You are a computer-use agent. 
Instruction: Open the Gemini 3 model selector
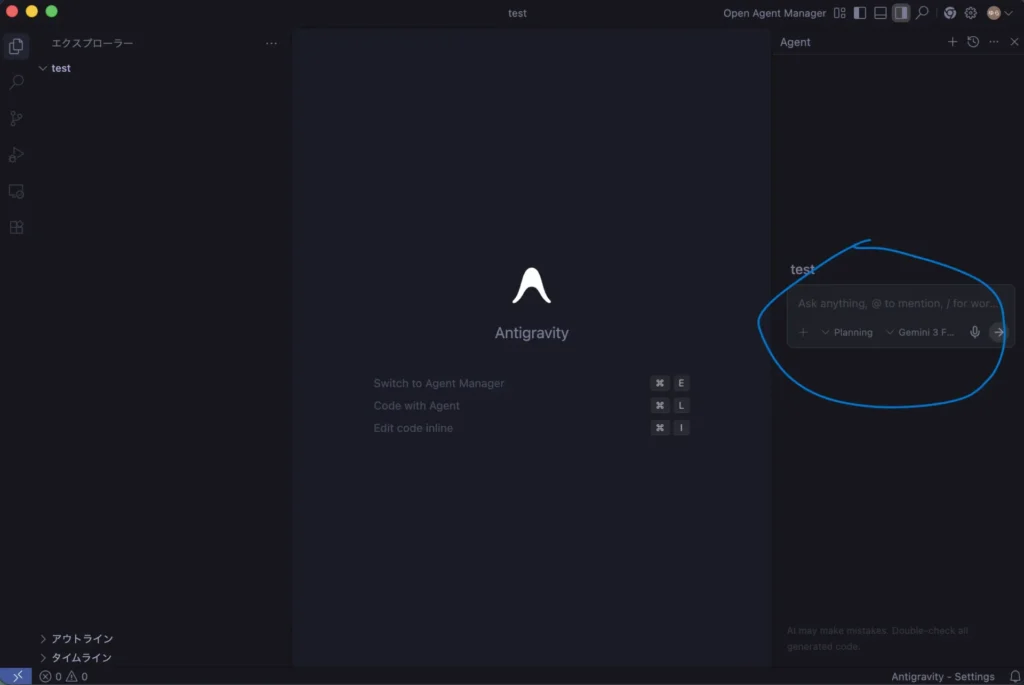click(x=920, y=332)
